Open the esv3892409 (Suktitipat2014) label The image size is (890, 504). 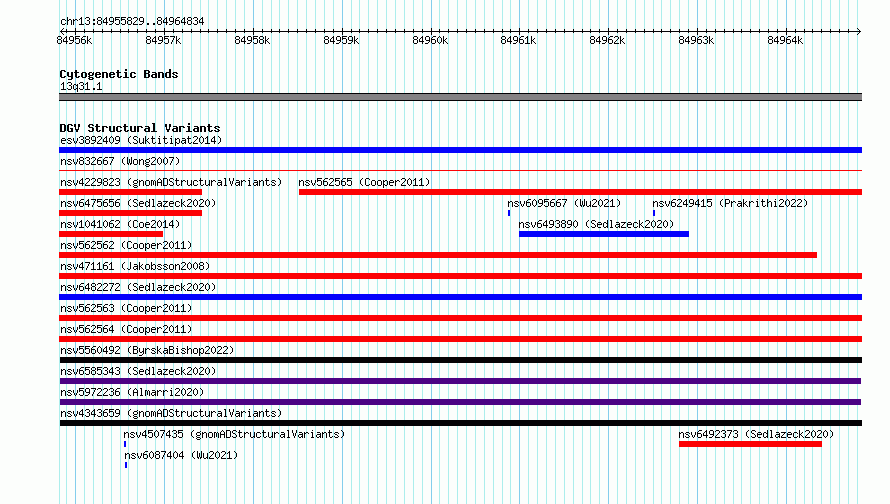click(141, 140)
